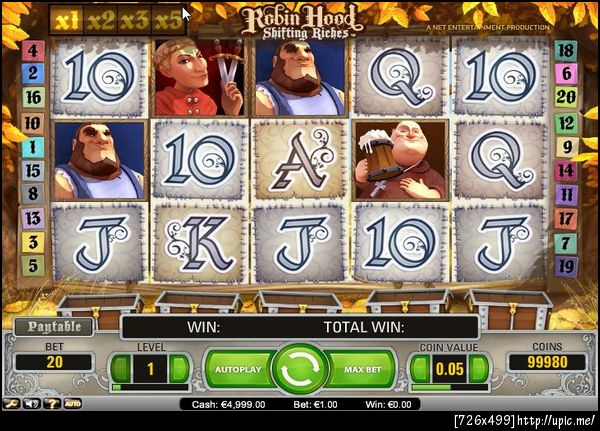Highlight payline number 18

(x=566, y=51)
